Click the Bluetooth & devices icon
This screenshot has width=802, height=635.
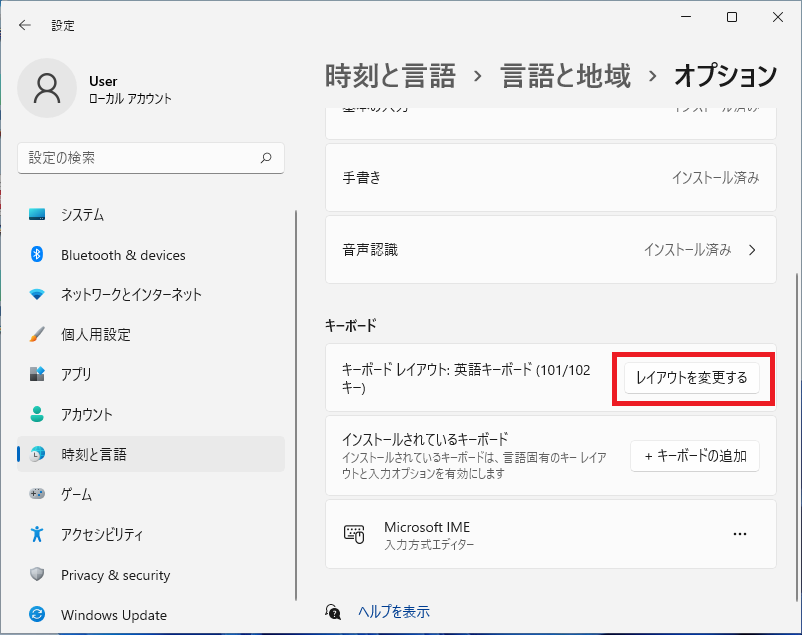(x=38, y=255)
